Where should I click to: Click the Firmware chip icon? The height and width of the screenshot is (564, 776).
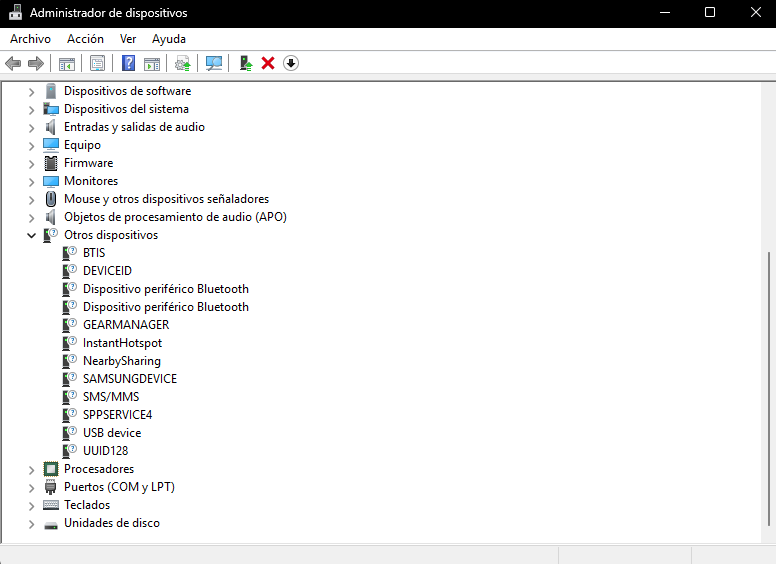coord(50,163)
